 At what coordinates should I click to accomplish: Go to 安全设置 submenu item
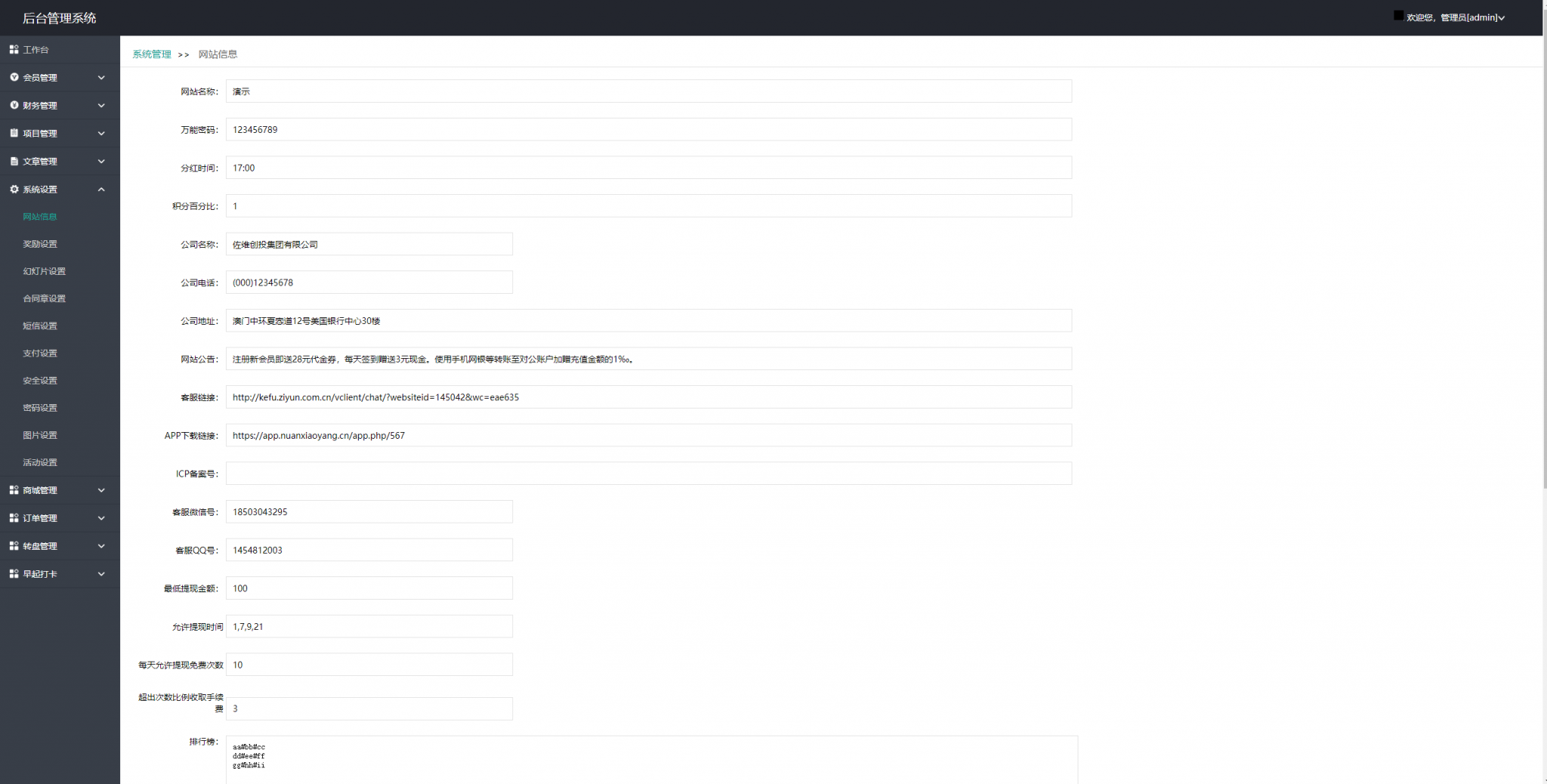[x=40, y=381]
